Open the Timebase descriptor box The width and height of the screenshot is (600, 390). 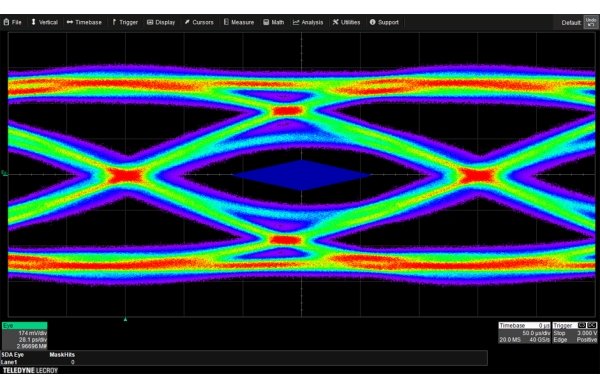tap(524, 333)
